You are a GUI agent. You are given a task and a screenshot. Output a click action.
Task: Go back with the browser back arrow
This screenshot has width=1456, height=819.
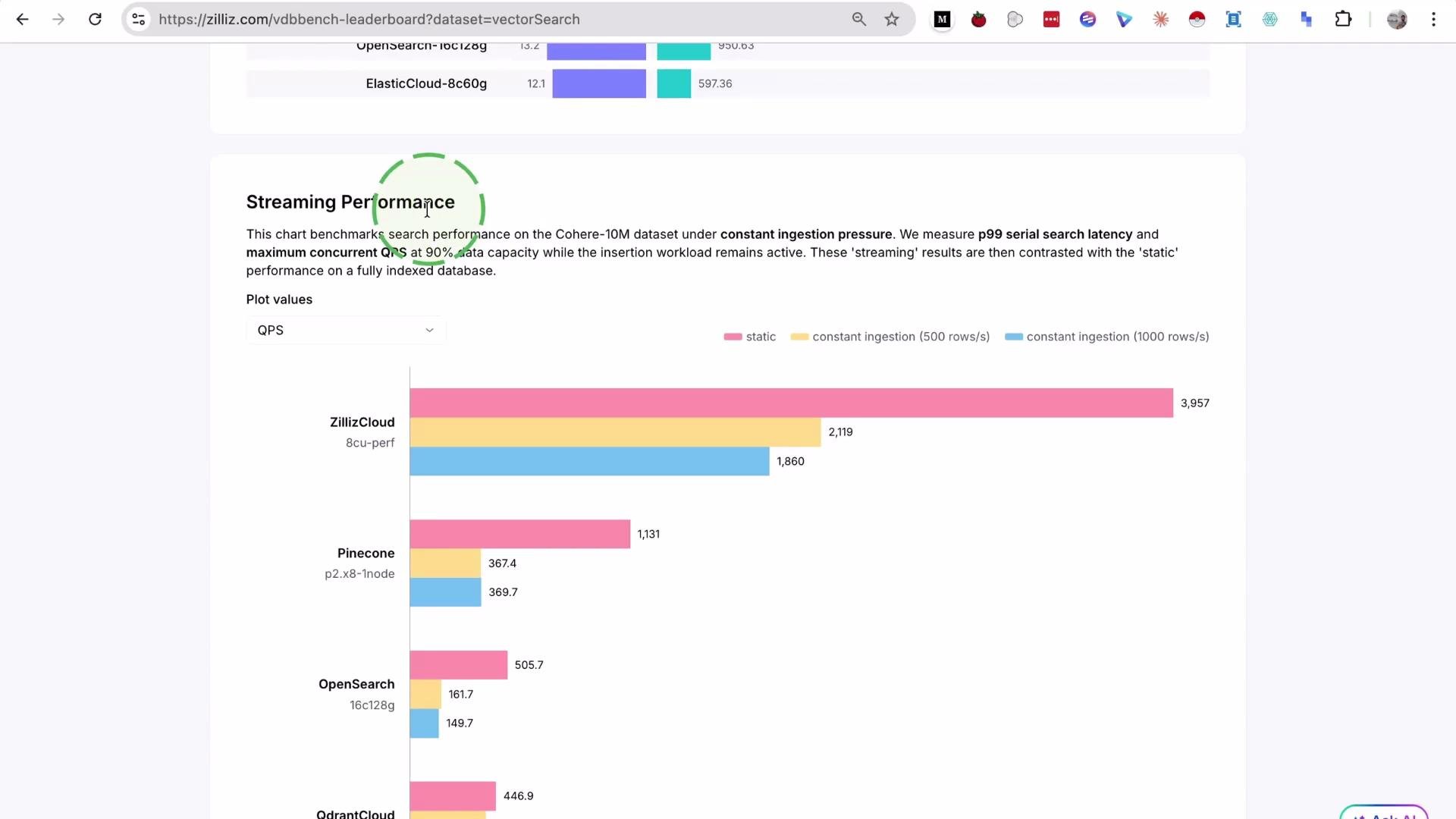22,20
